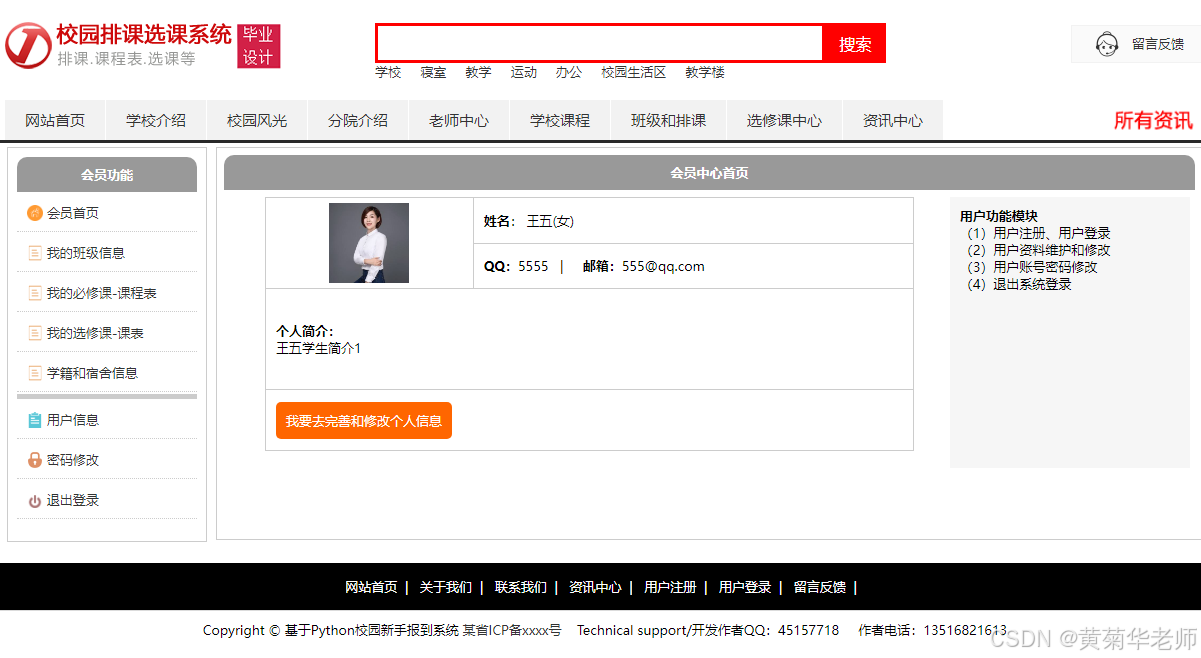Screen dimensions: 1201x658
Task: Click the power icon beside 退出登录
Action: 35,501
